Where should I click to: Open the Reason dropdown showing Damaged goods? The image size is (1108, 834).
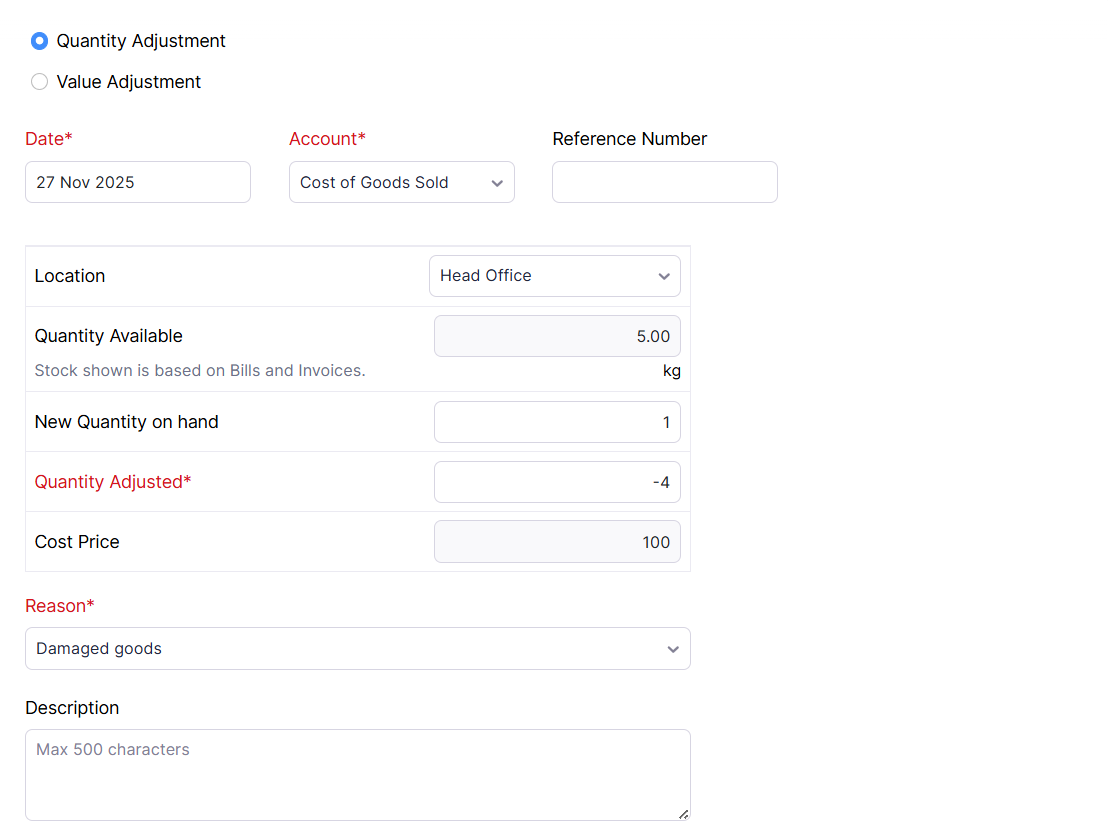(x=357, y=649)
